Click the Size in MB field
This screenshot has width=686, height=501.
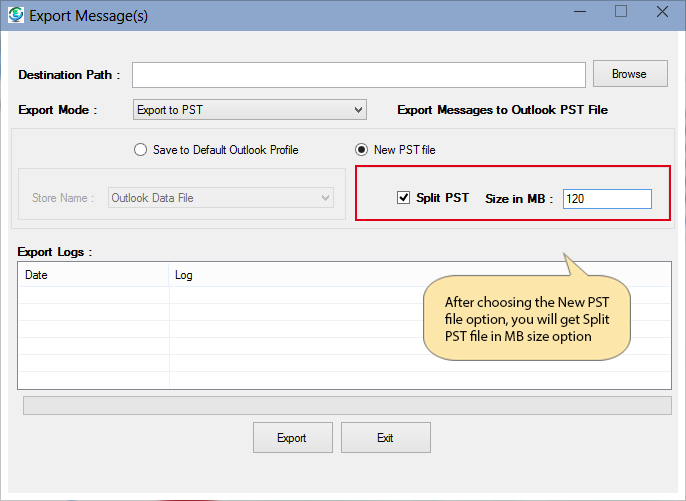[607, 199]
